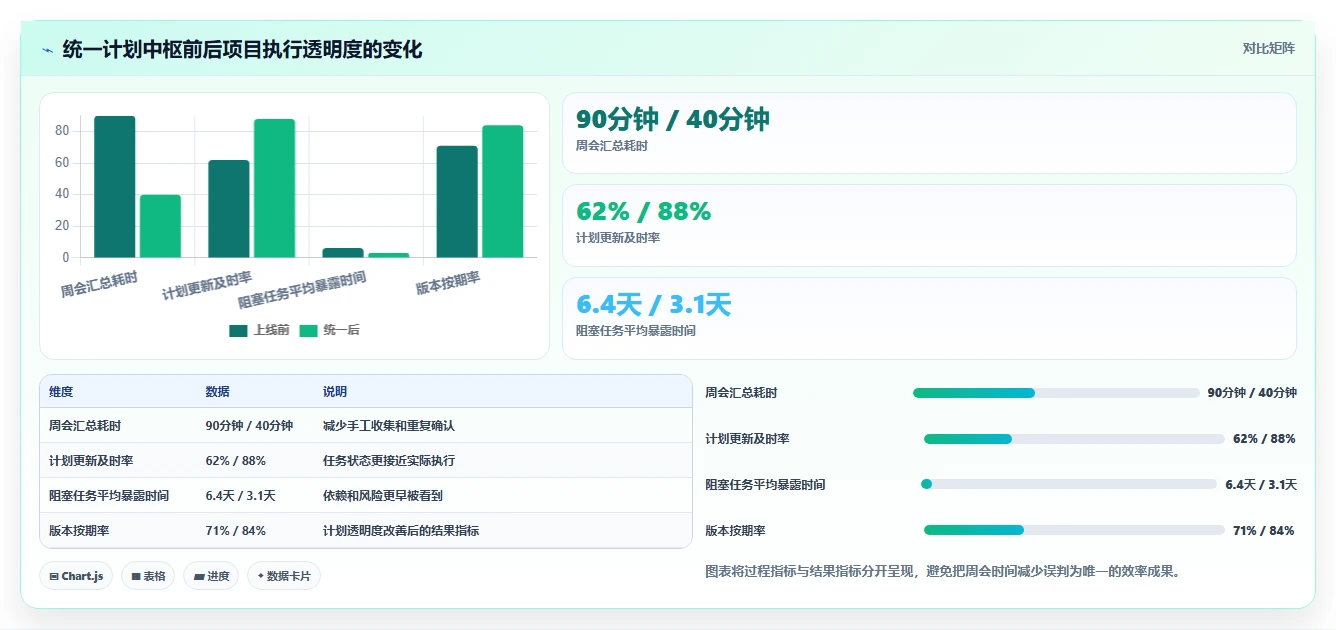Image resolution: width=1336 pixels, height=630 pixels.
Task: Click the light 统一后 bar for 版本按期率
Action: tap(503, 191)
